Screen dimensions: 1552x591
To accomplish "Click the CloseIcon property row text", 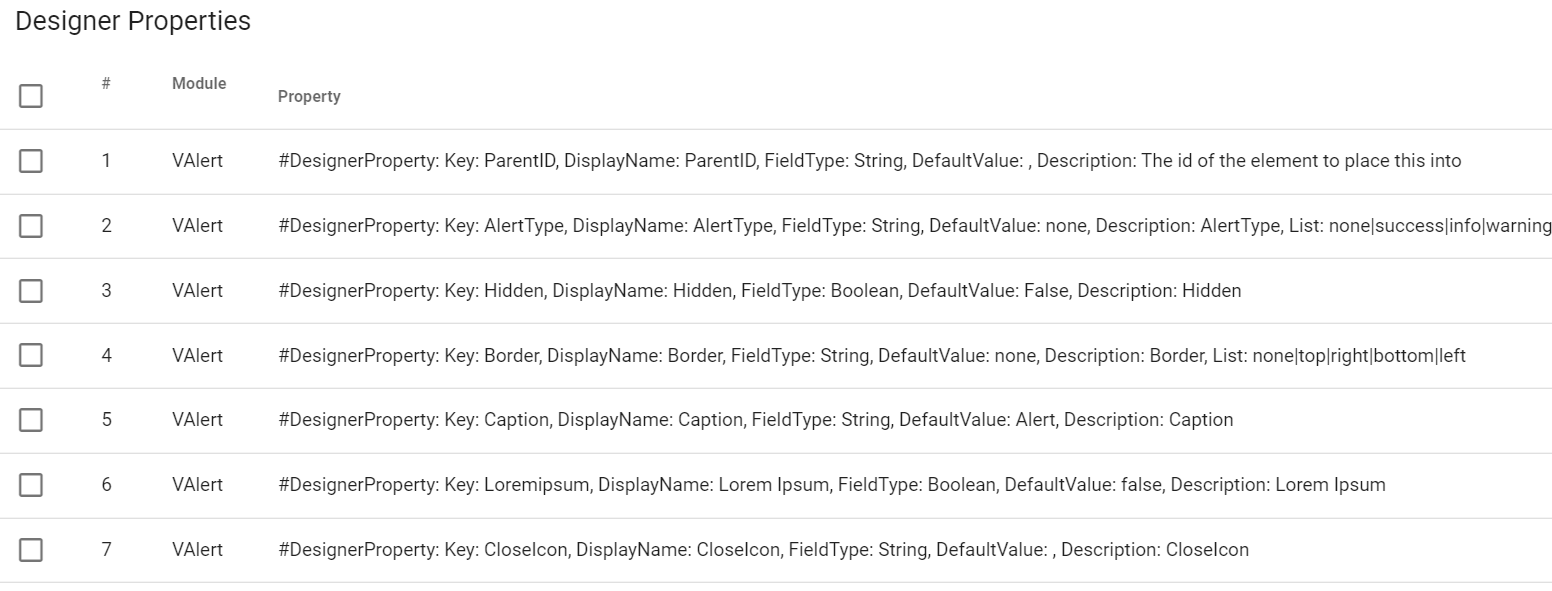I will (x=764, y=550).
